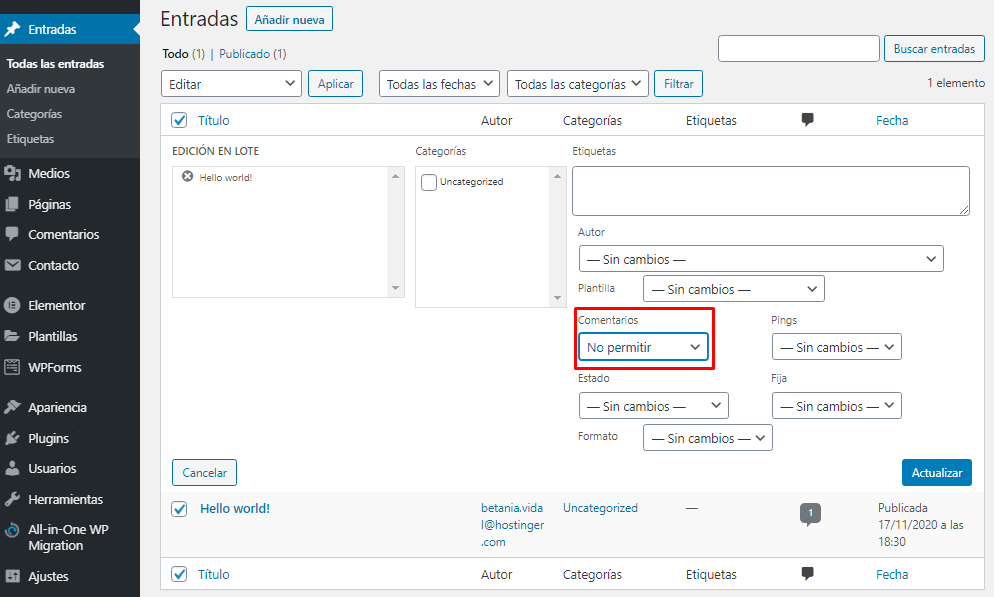Open Categorías in sidebar submenu
This screenshot has height=597, width=994.
tap(34, 113)
